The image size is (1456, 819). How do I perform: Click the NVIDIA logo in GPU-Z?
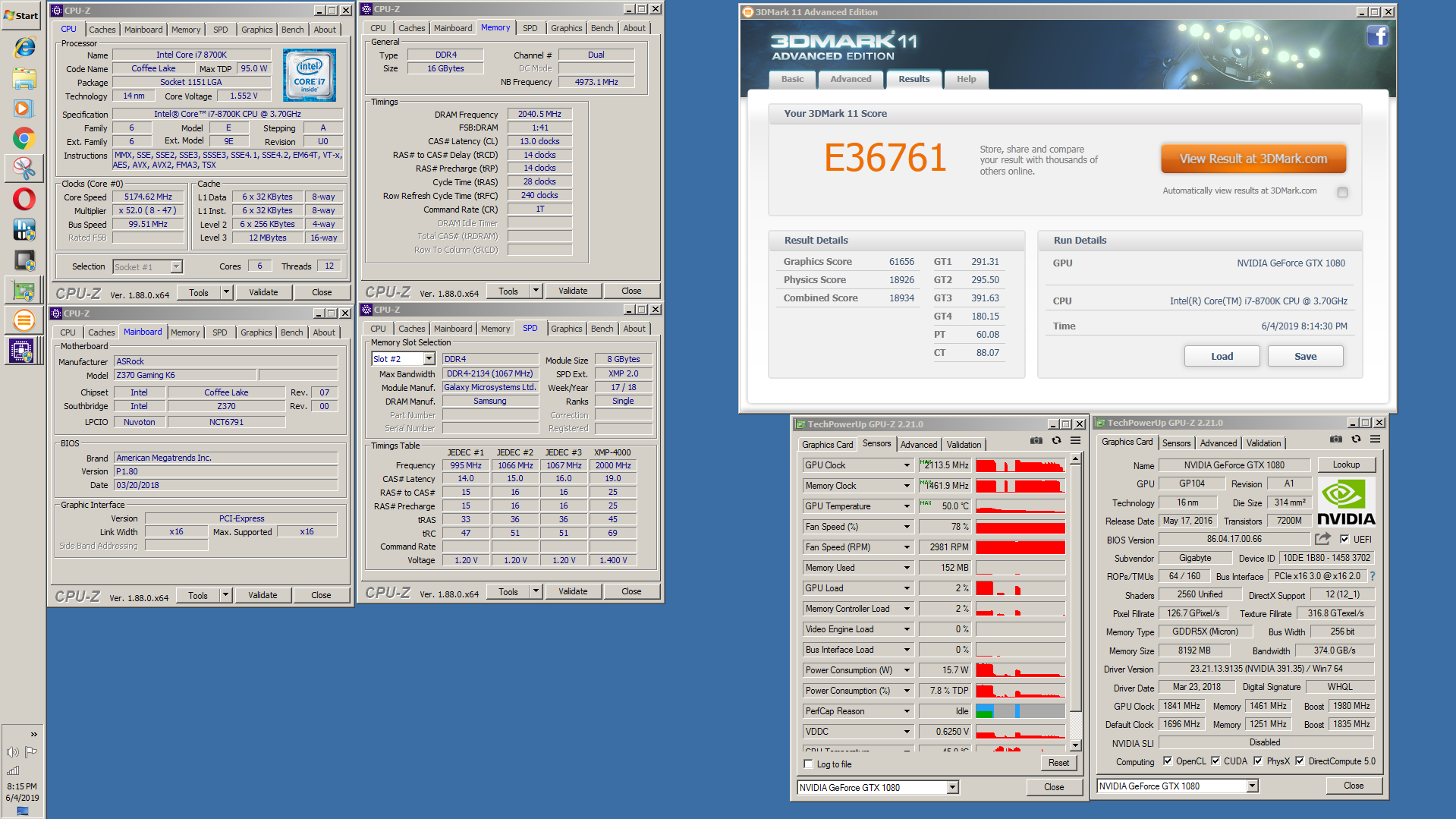click(x=1346, y=502)
